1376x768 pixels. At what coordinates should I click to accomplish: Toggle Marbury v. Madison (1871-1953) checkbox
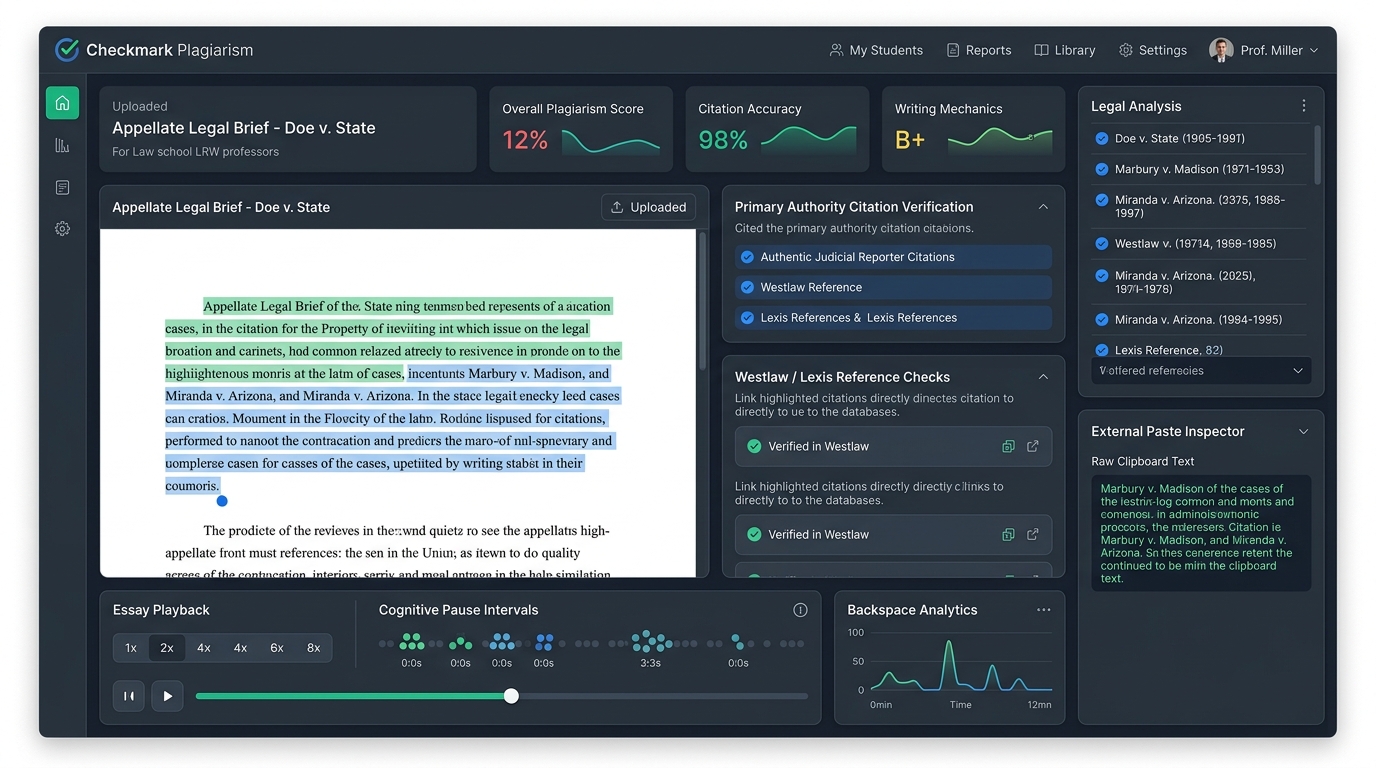[x=1102, y=169]
